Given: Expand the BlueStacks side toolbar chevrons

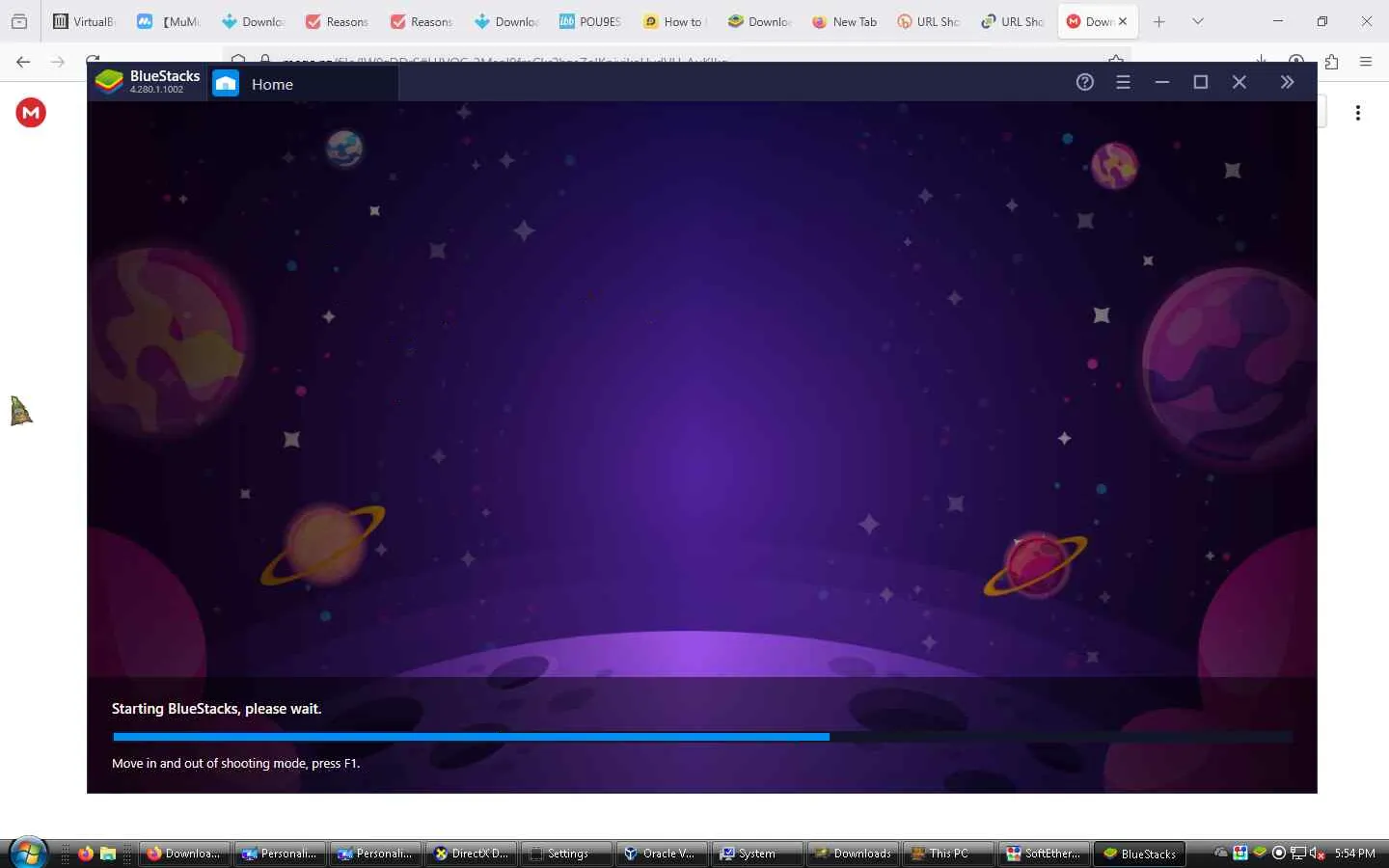Looking at the screenshot, I should [1287, 83].
